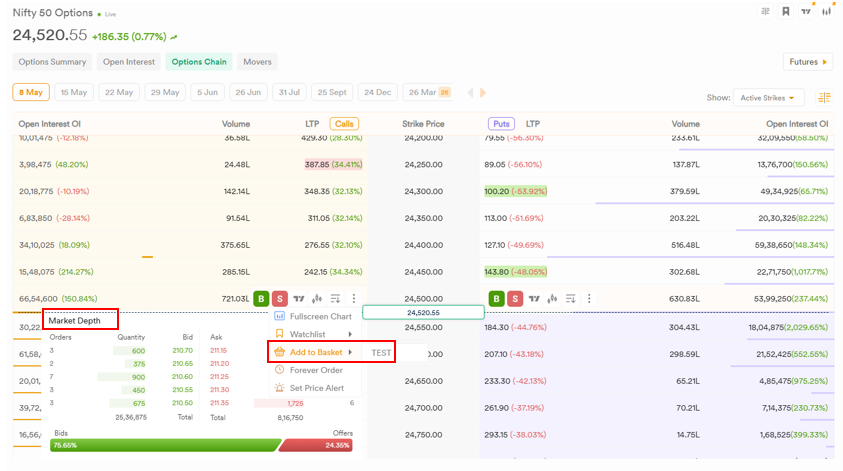
Task: Click call open interest 34,10,025 value
Action: tap(37, 245)
